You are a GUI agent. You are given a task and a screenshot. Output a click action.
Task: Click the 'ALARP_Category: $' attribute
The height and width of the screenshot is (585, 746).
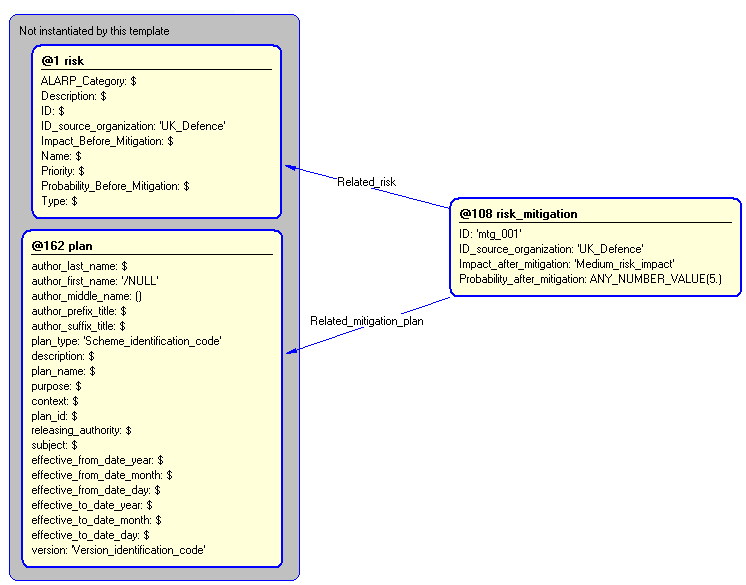coord(88,81)
